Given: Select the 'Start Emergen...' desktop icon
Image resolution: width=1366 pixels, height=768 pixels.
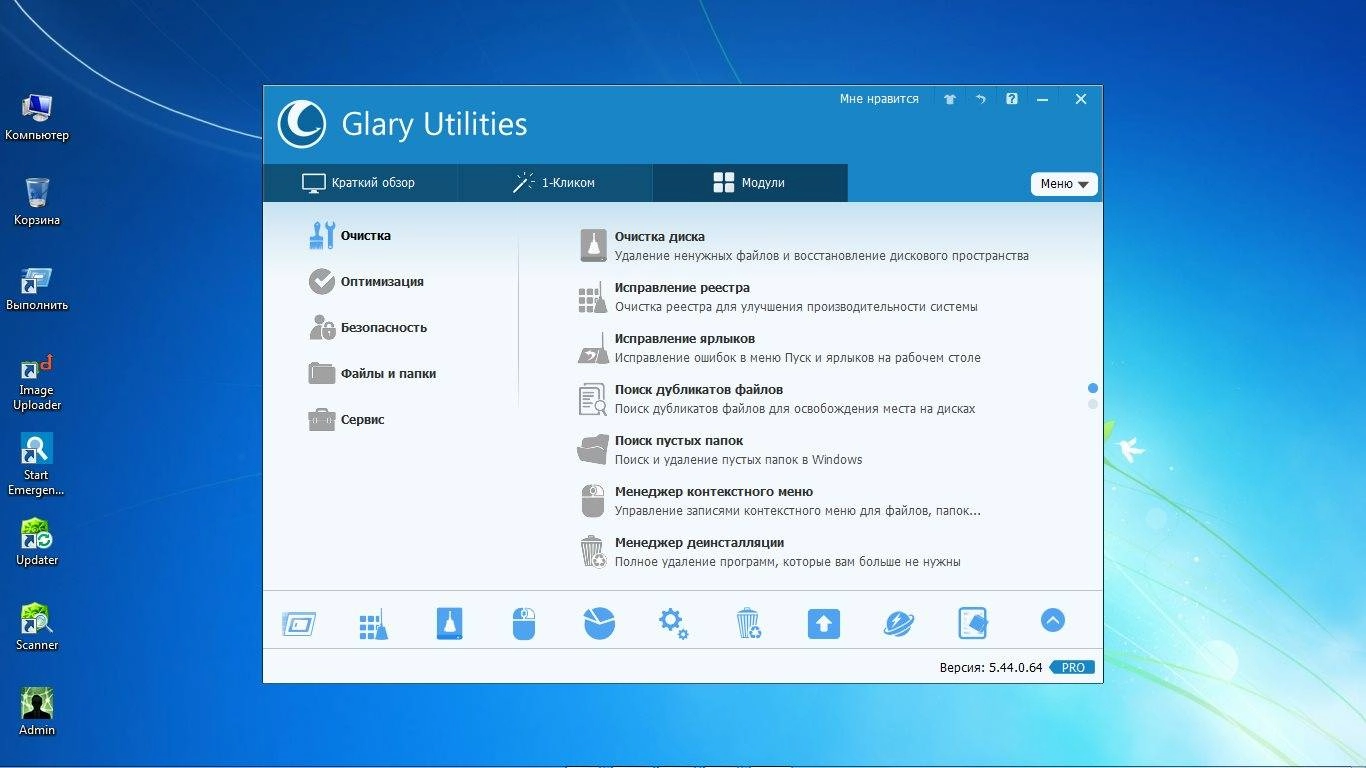Looking at the screenshot, I should click(x=37, y=465).
